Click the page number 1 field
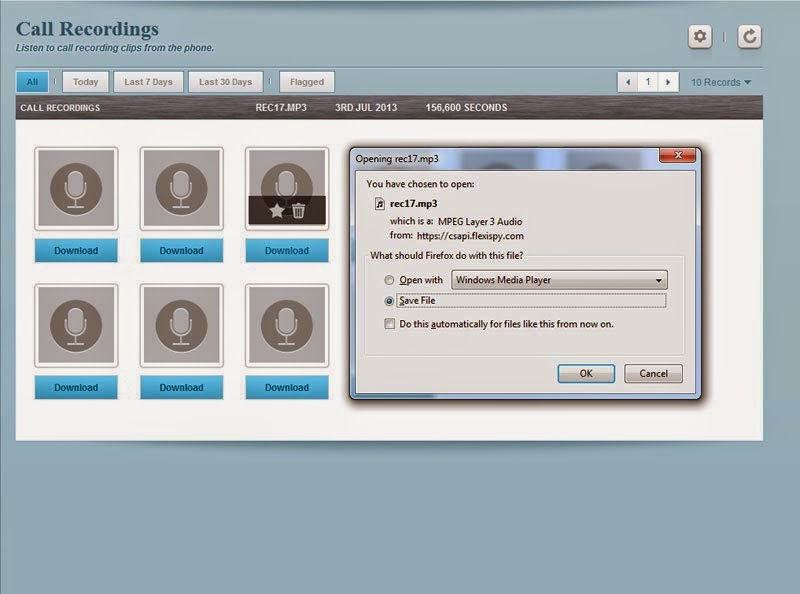Screen dimensions: 800x594 (648, 82)
